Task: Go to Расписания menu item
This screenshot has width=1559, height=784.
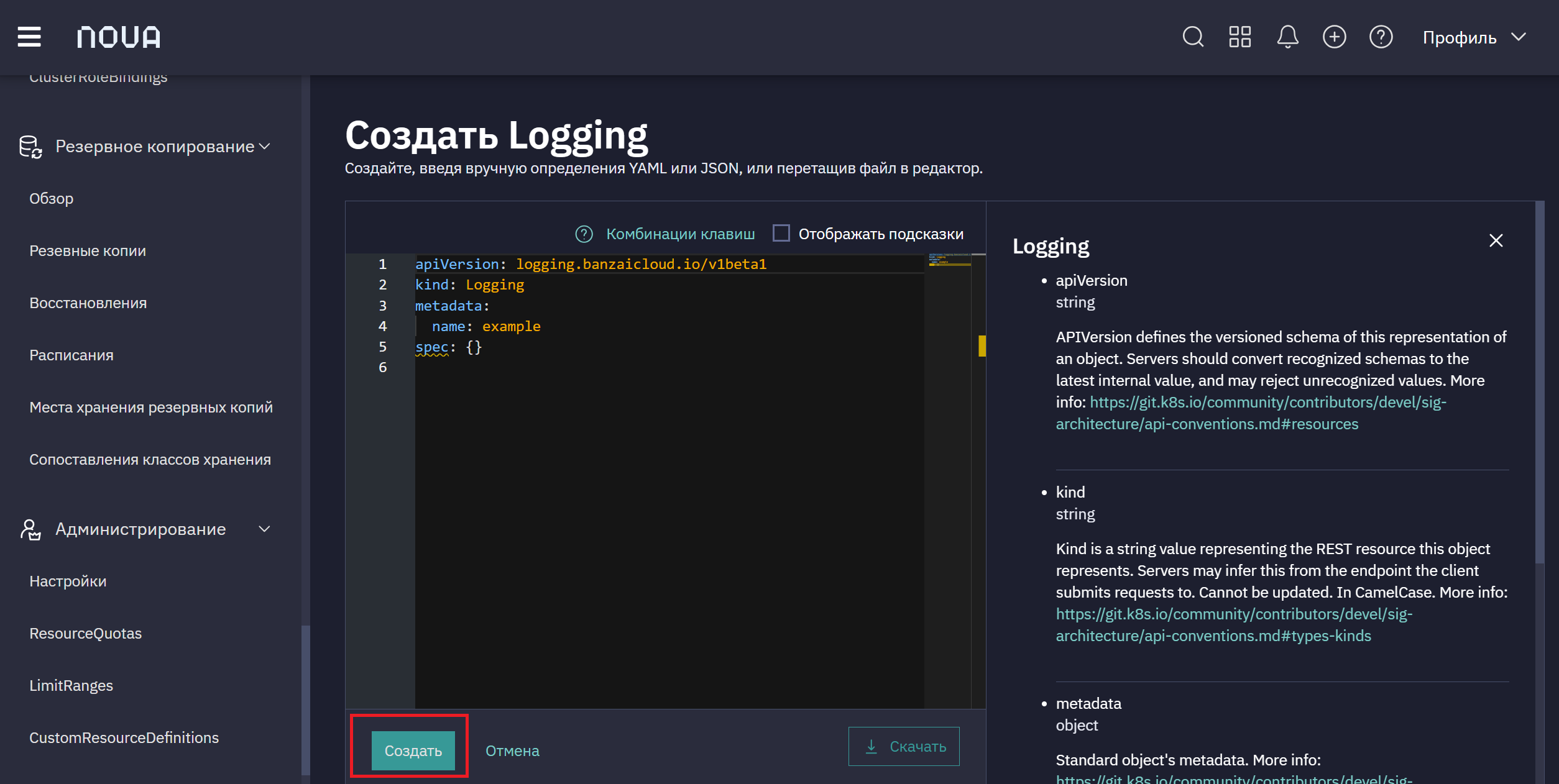Action: coord(71,355)
